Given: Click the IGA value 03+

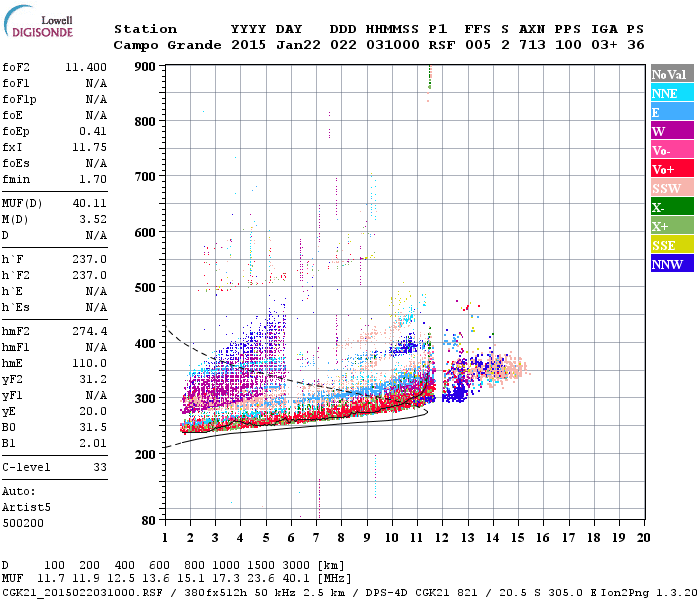Looking at the screenshot, I should click(x=604, y=45).
